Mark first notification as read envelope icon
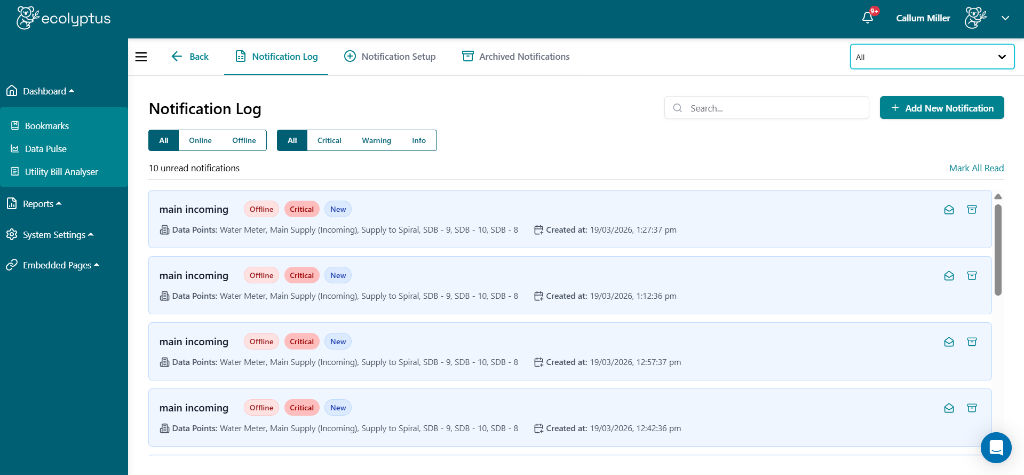Screen dimensions: 1024x475 point(949,209)
